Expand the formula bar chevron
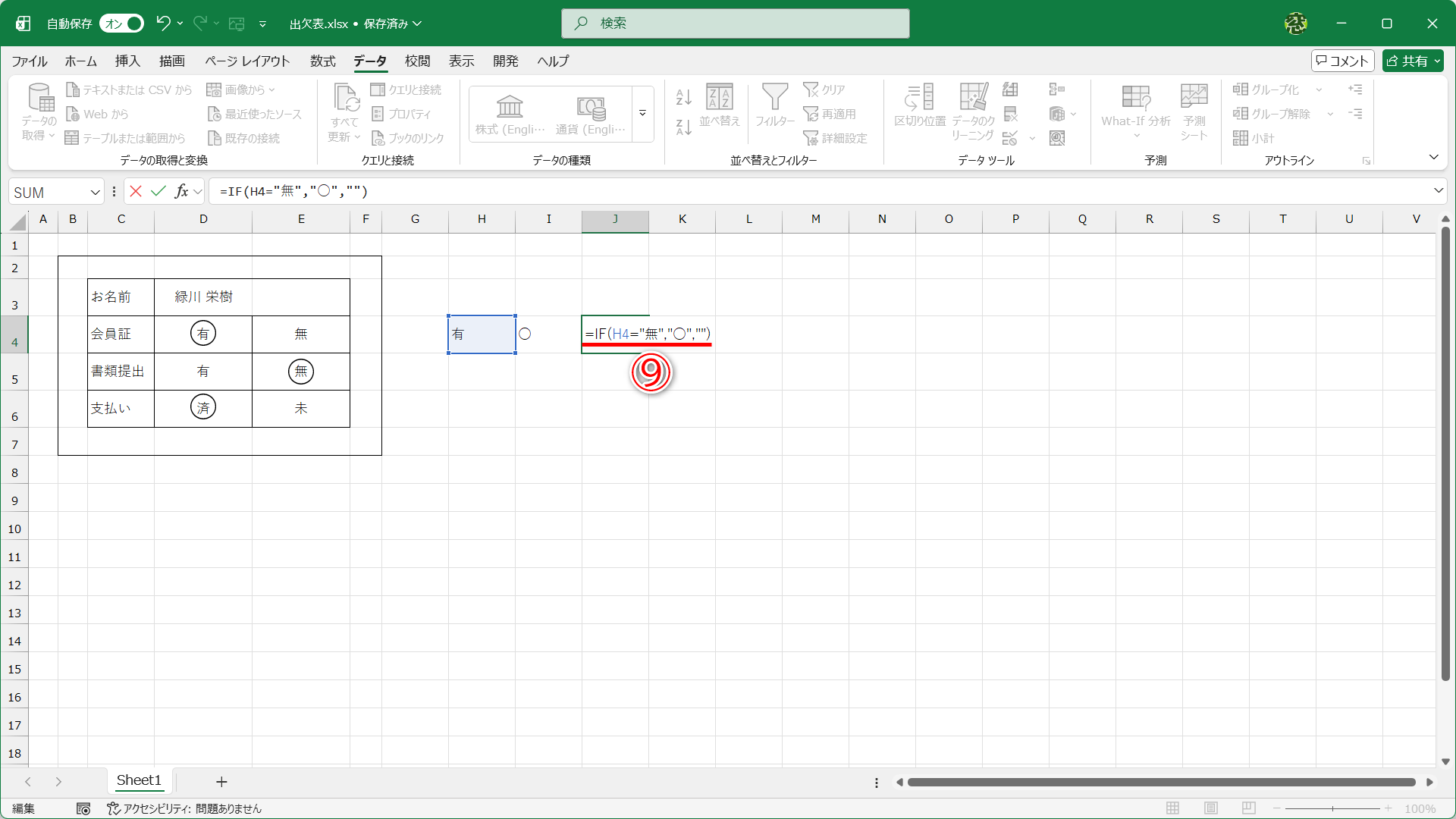This screenshot has height=819, width=1456. pos(1438,190)
